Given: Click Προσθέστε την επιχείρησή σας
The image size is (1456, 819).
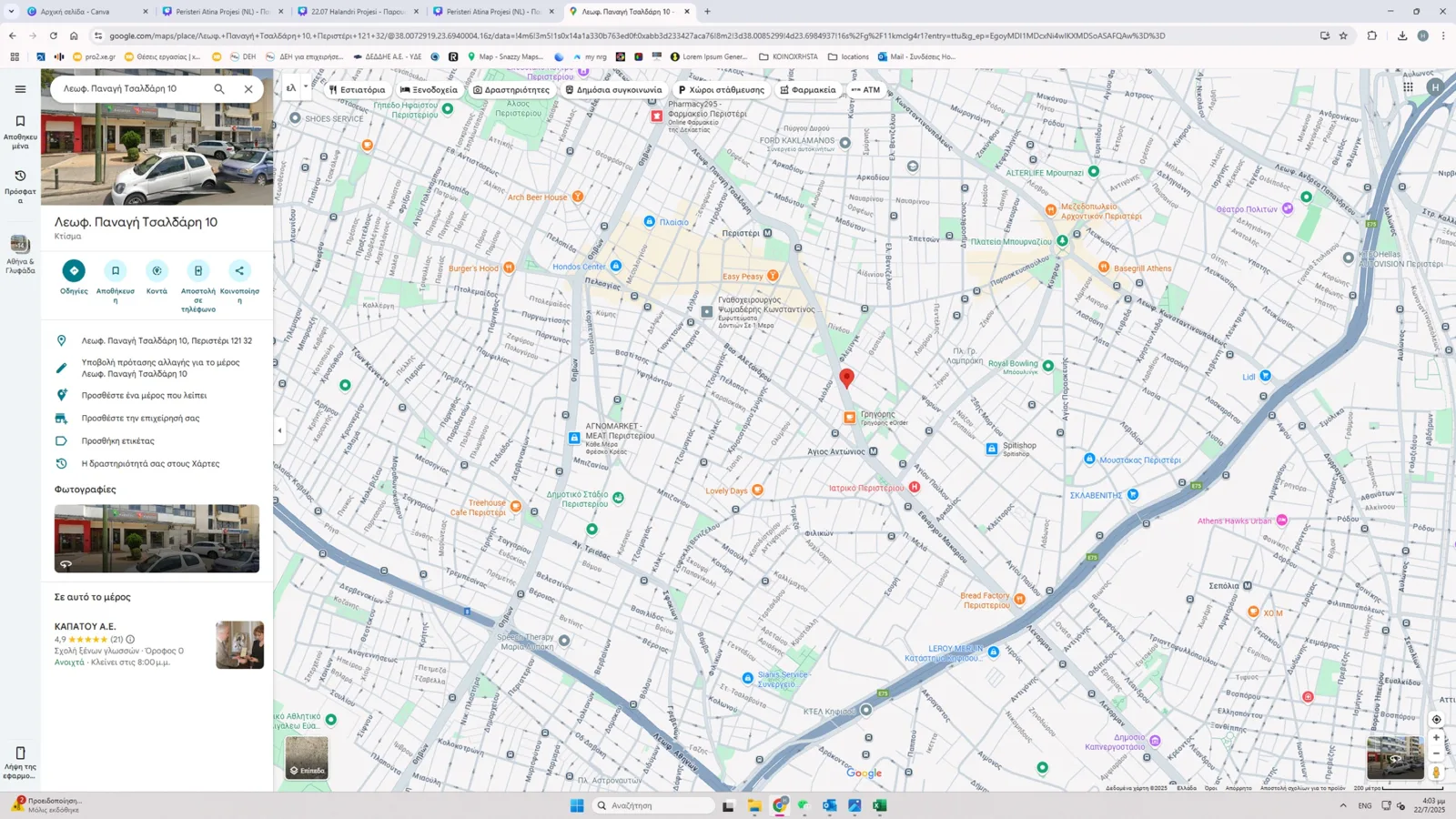Looking at the screenshot, I should [157, 418].
